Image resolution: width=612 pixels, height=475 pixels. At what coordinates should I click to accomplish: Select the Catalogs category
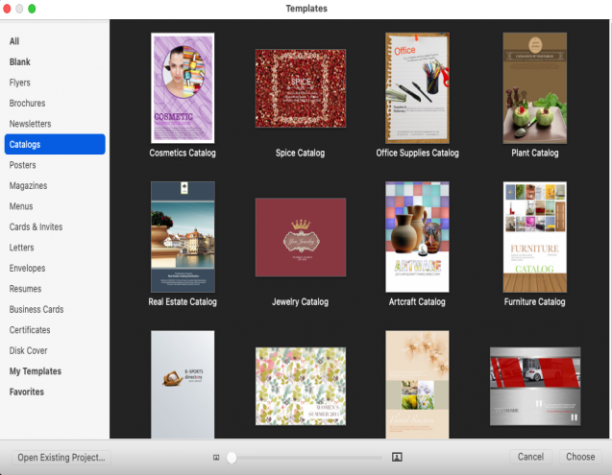click(x=55, y=144)
